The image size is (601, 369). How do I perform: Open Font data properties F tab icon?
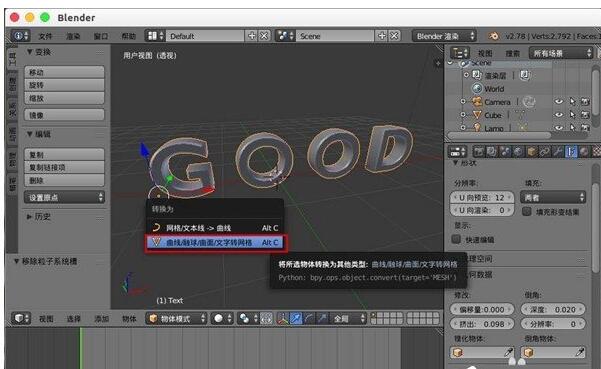point(571,152)
